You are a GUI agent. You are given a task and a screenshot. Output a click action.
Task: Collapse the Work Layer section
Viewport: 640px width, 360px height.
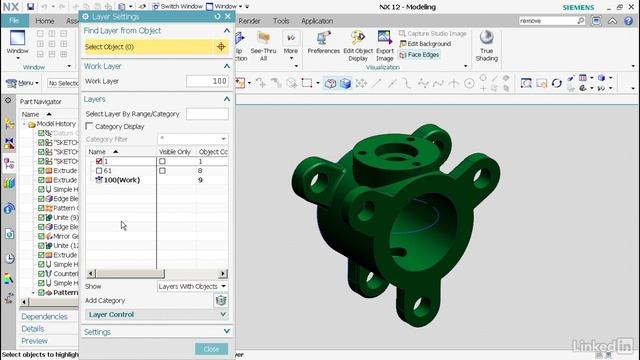[x=227, y=66]
